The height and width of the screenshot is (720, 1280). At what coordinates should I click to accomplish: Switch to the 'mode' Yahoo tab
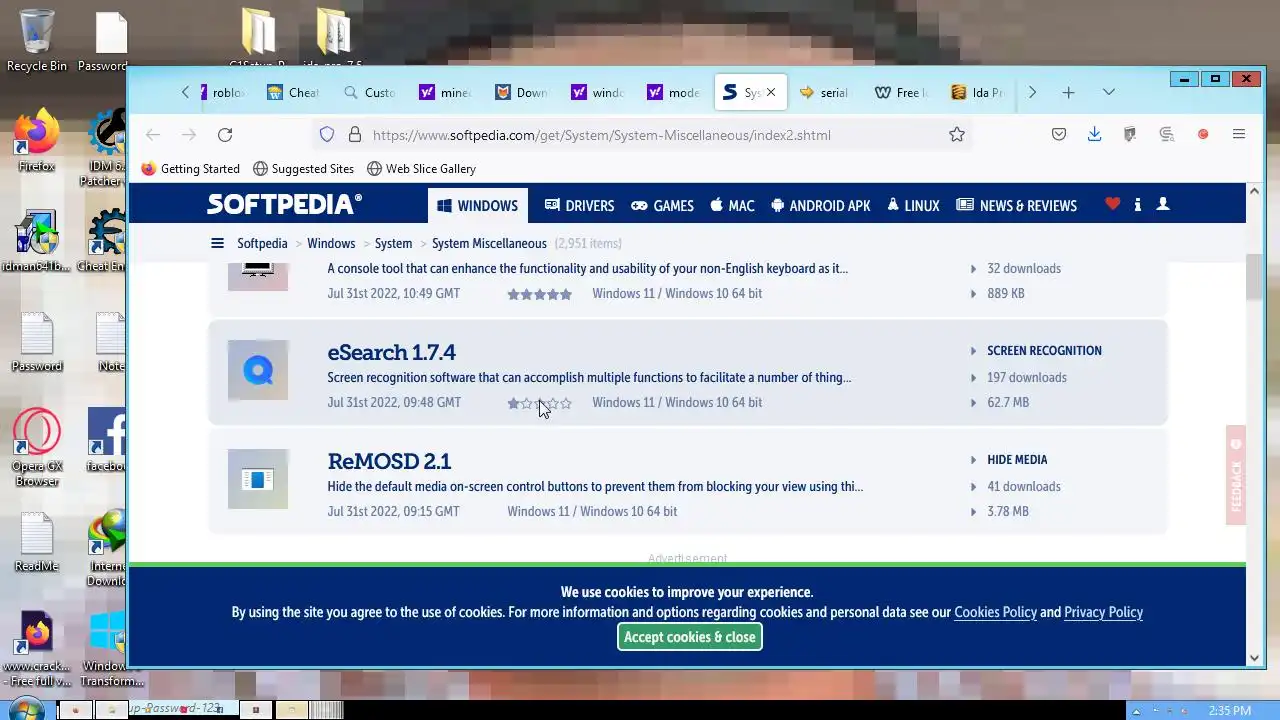pyautogui.click(x=673, y=93)
